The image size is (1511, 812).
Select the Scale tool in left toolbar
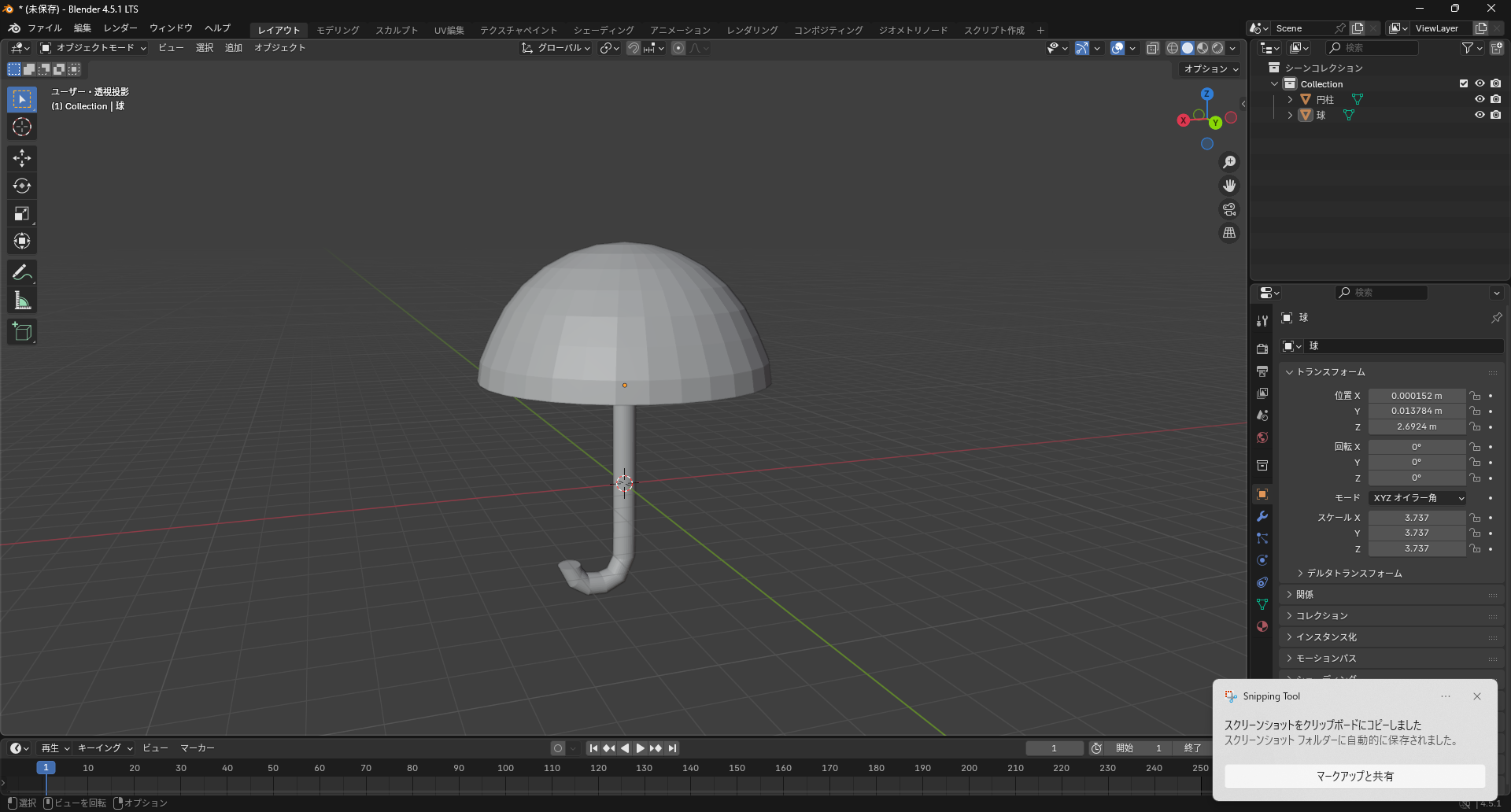22,213
